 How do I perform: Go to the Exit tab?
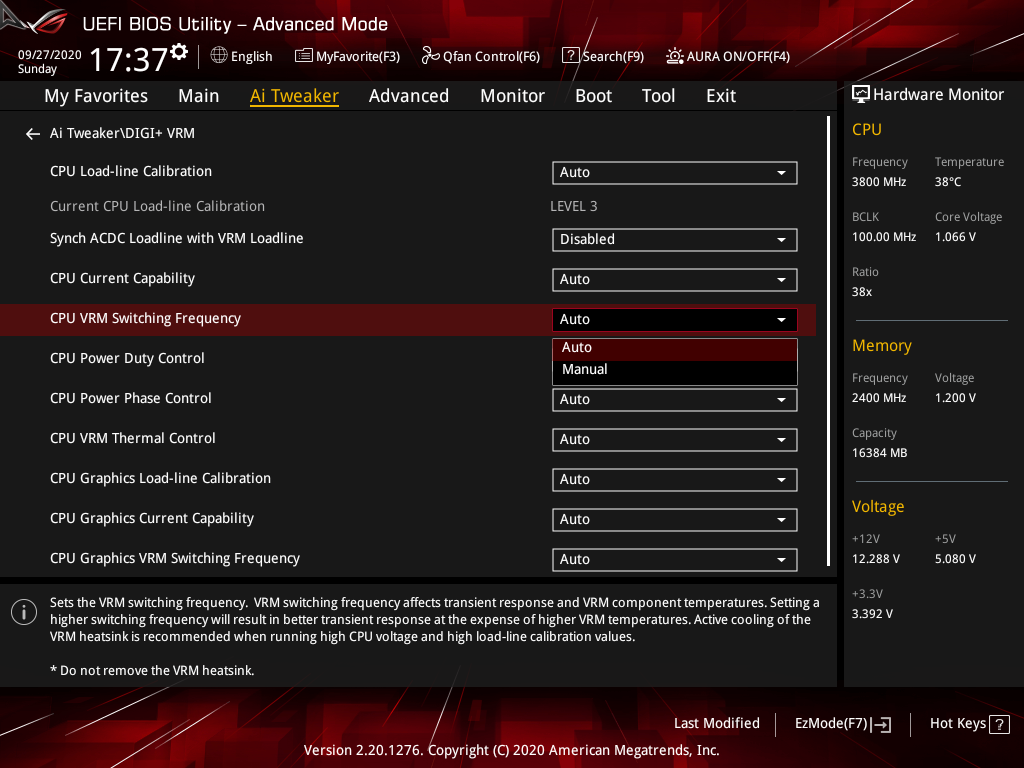click(721, 96)
